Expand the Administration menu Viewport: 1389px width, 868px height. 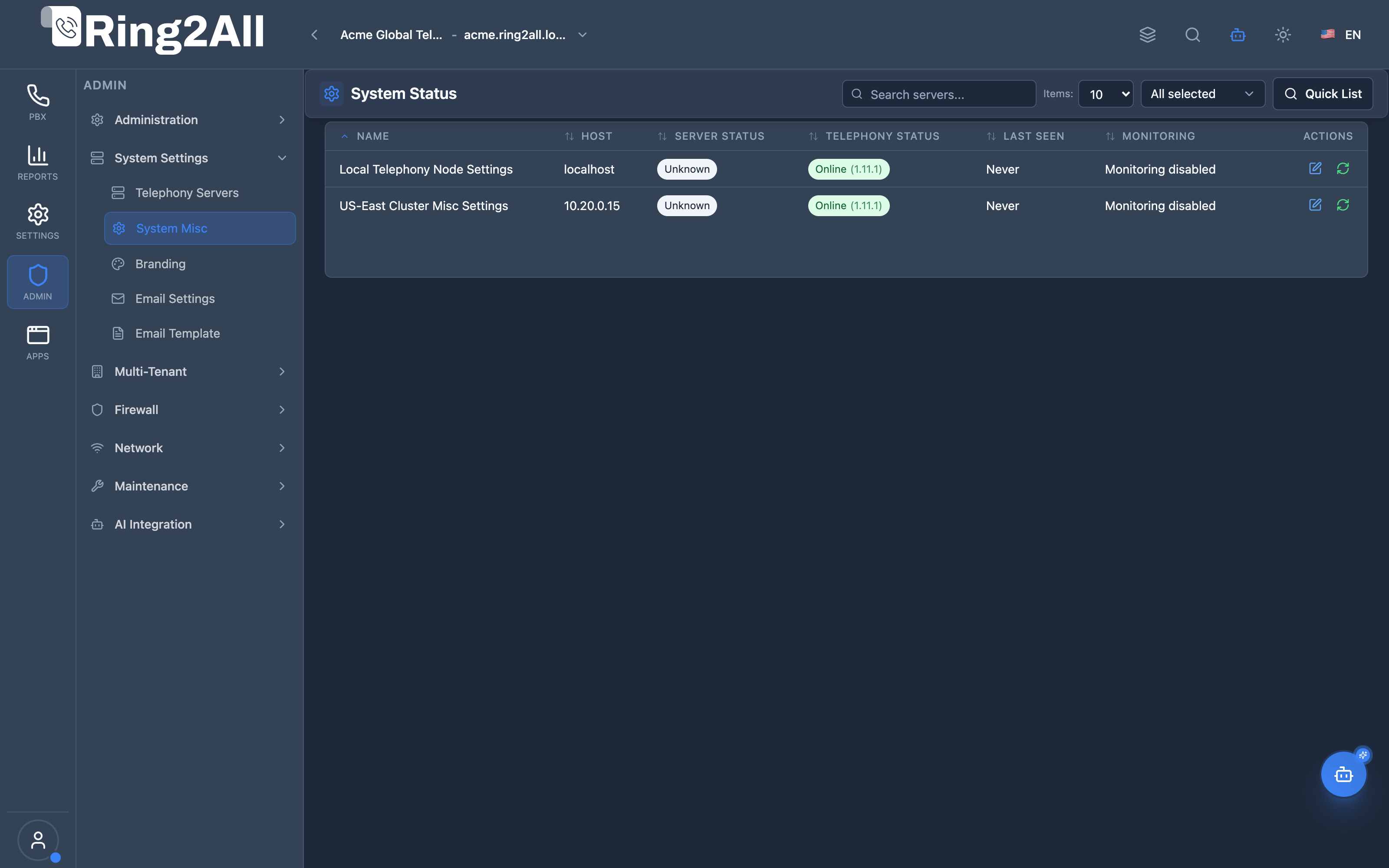click(189, 120)
